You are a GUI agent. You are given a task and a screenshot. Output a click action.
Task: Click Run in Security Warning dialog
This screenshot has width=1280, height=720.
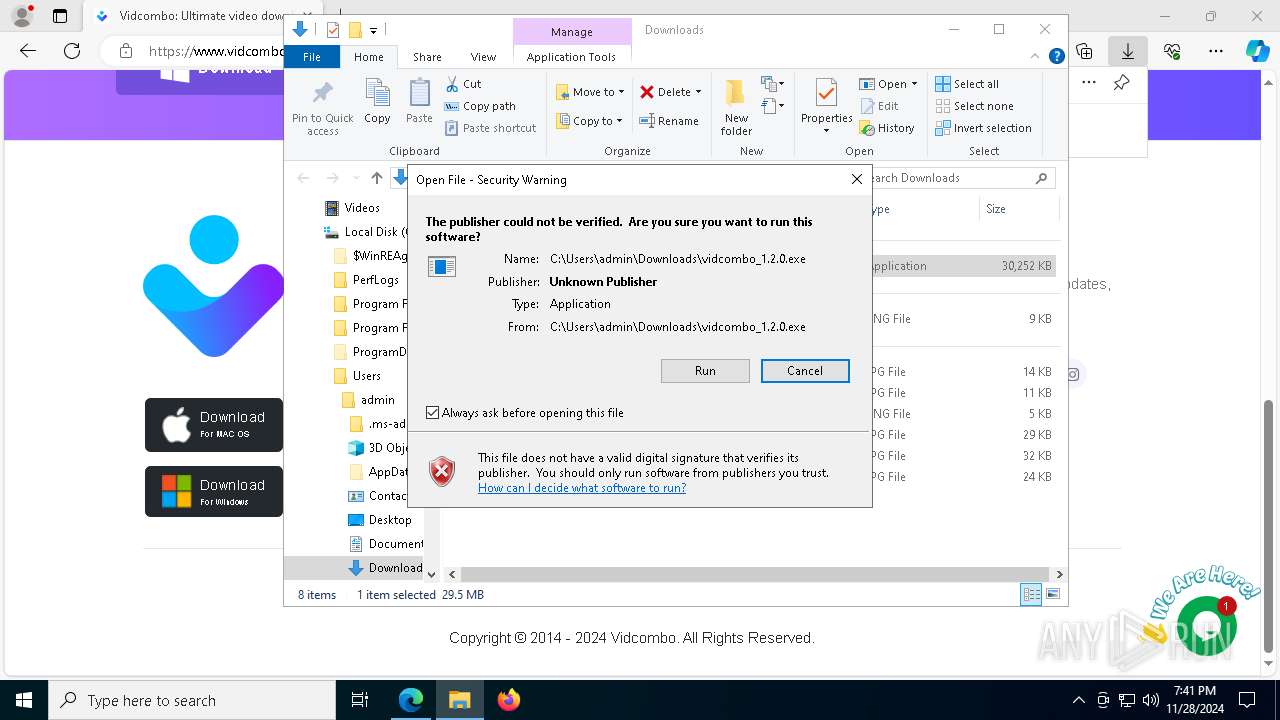tap(705, 371)
